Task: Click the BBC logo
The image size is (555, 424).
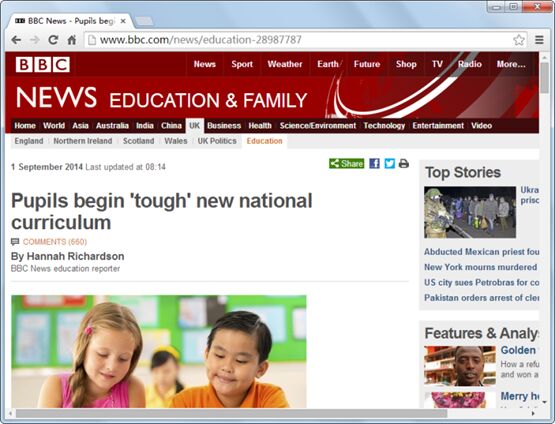Action: [x=42, y=64]
